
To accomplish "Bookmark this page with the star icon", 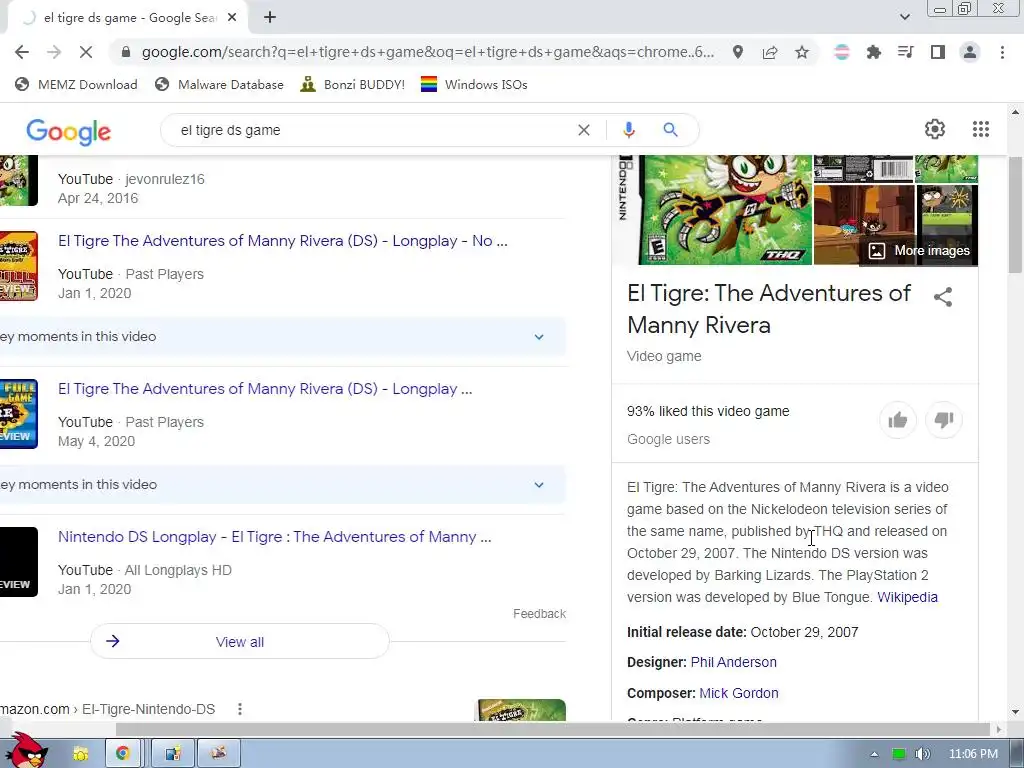I will point(802,52).
